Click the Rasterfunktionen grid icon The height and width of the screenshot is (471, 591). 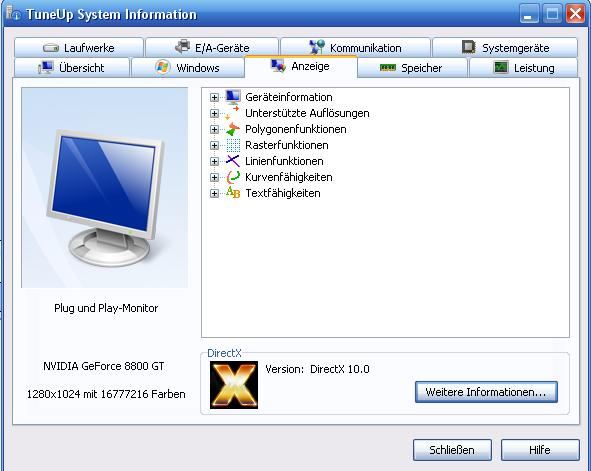pos(233,145)
